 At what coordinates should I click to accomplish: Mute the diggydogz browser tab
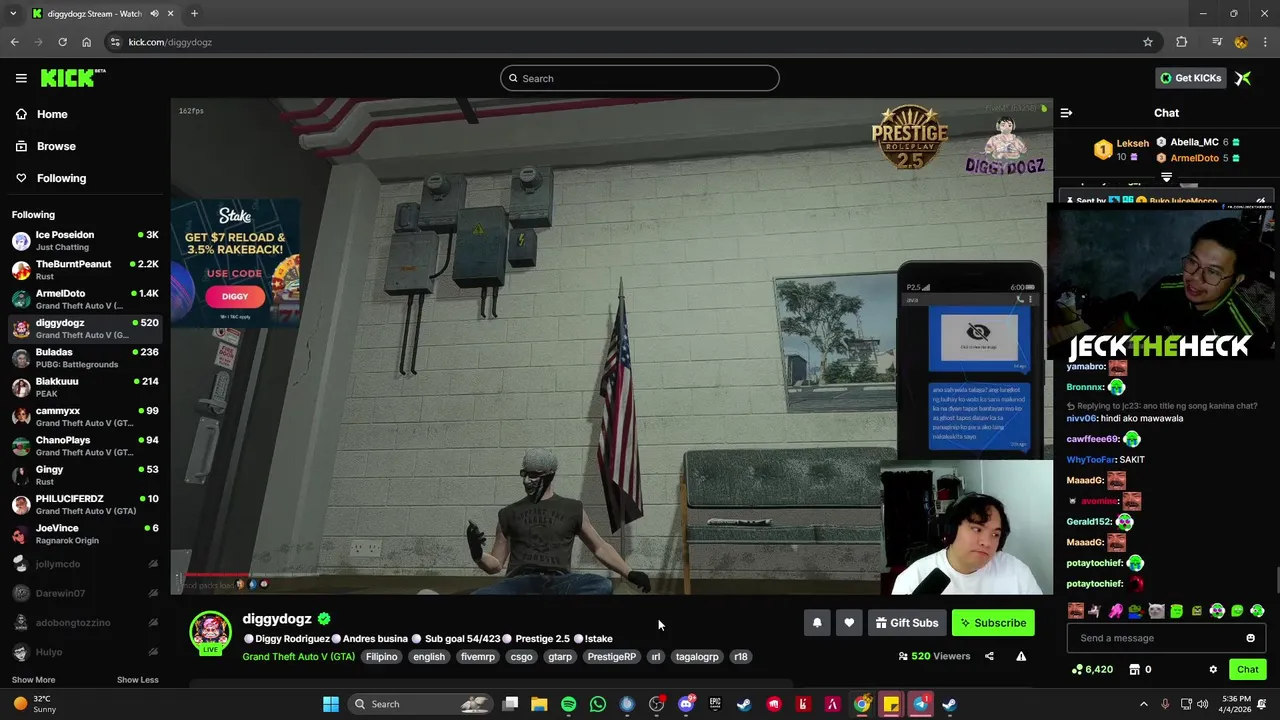click(x=154, y=14)
